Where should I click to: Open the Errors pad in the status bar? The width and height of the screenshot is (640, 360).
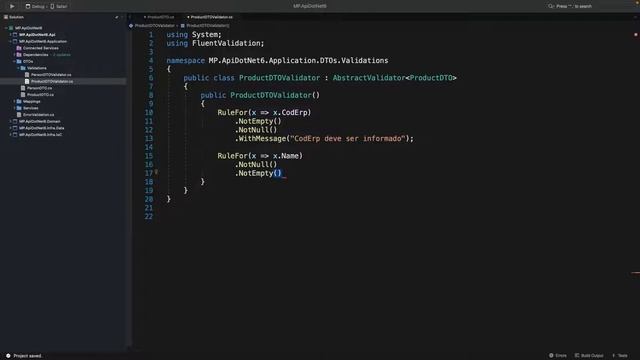click(558, 356)
